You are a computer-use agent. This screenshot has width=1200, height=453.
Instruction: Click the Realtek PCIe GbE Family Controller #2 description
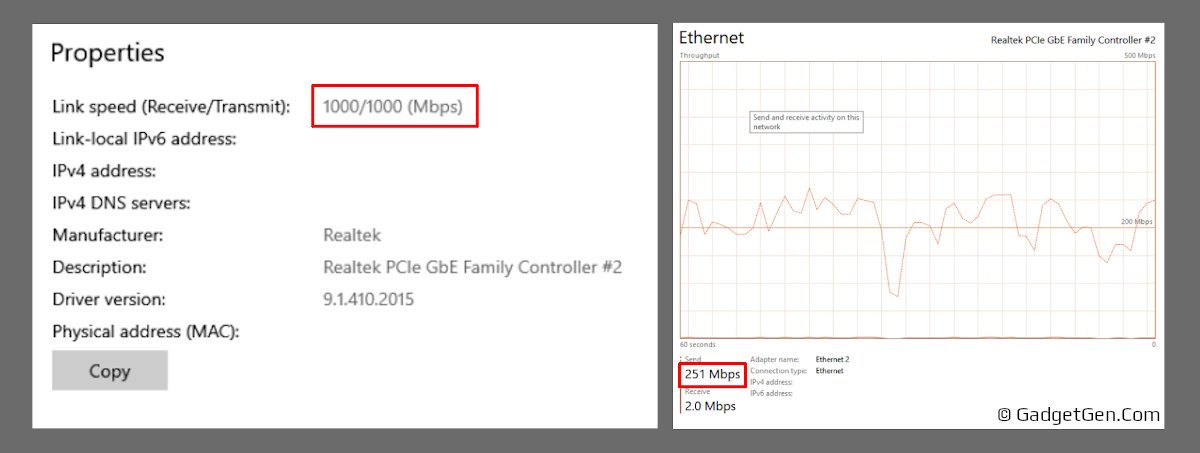[473, 267]
